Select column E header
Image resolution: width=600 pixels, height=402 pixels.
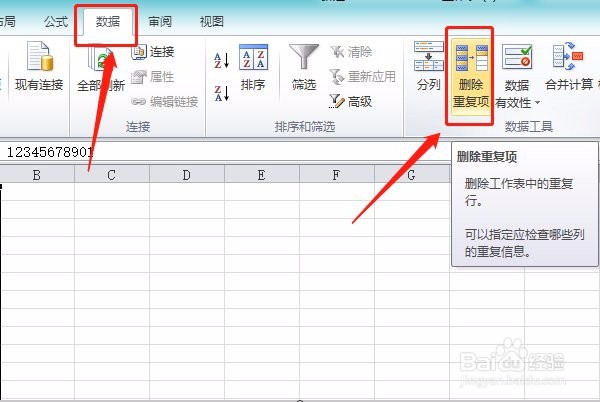click(261, 175)
